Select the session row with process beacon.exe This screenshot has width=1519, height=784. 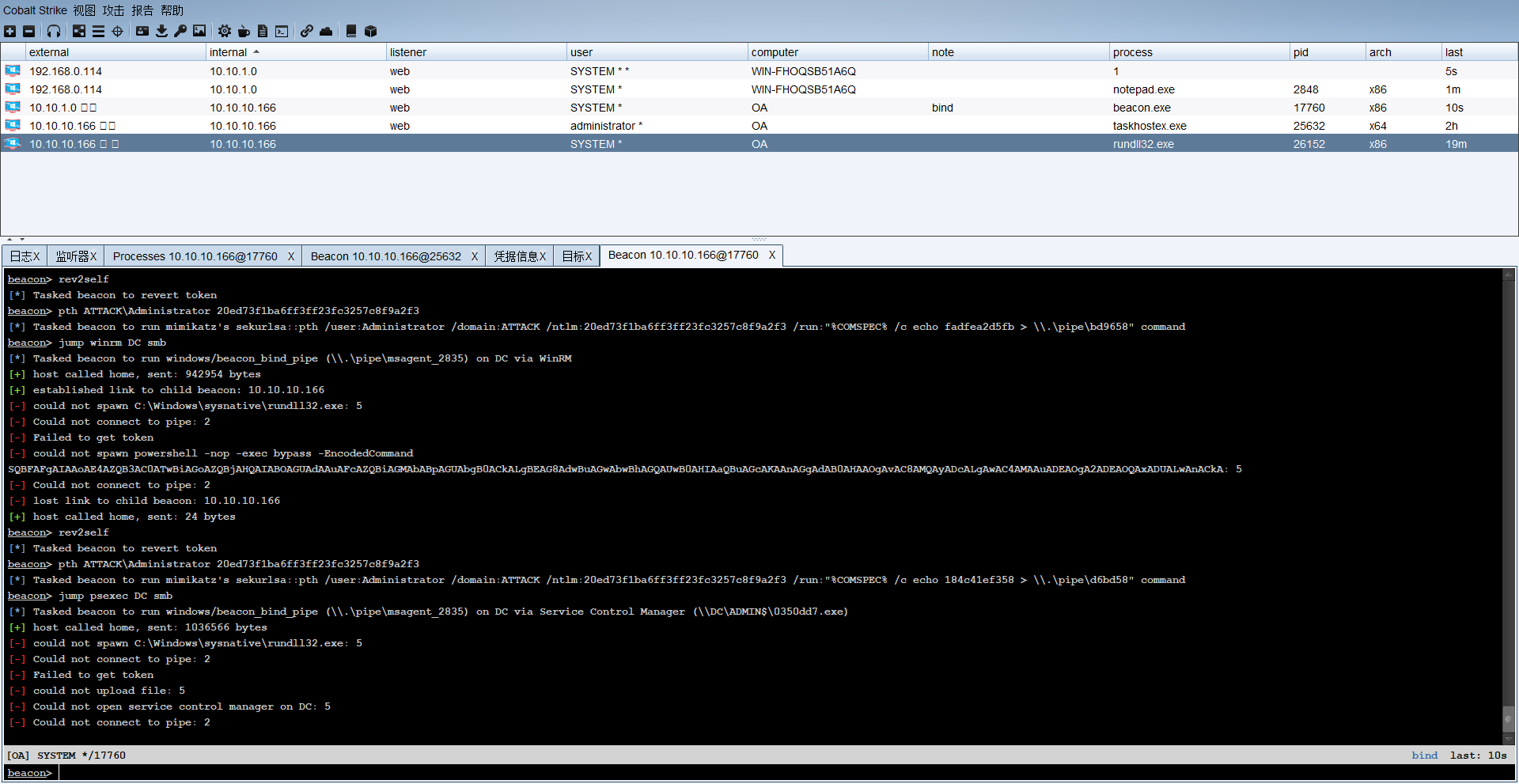(759, 107)
